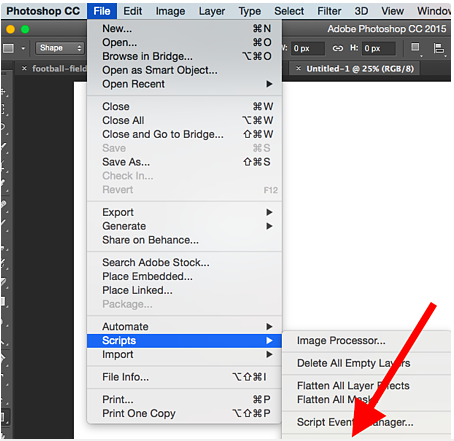The width and height of the screenshot is (454, 441).
Task: Run Flatten All Layer Effects script
Action: point(367,386)
